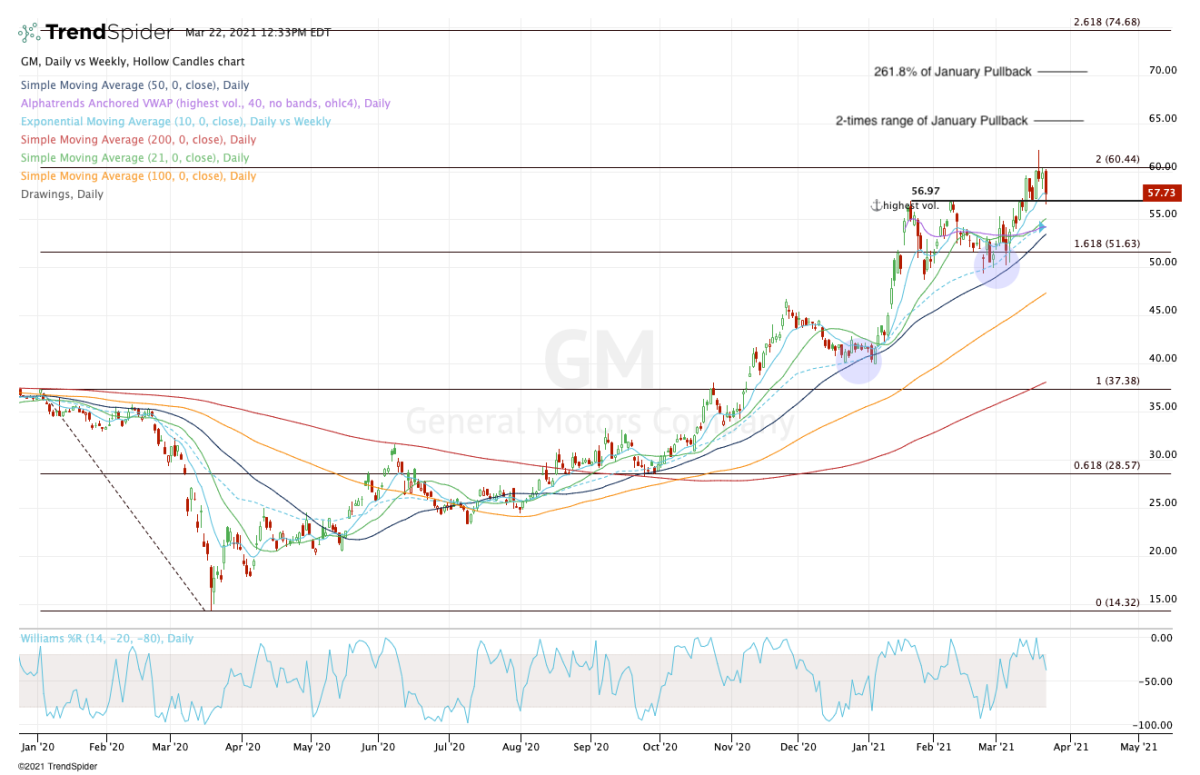The width and height of the screenshot is (1200, 775).
Task: Click the 70.00 price axis label
Action: tap(1162, 70)
